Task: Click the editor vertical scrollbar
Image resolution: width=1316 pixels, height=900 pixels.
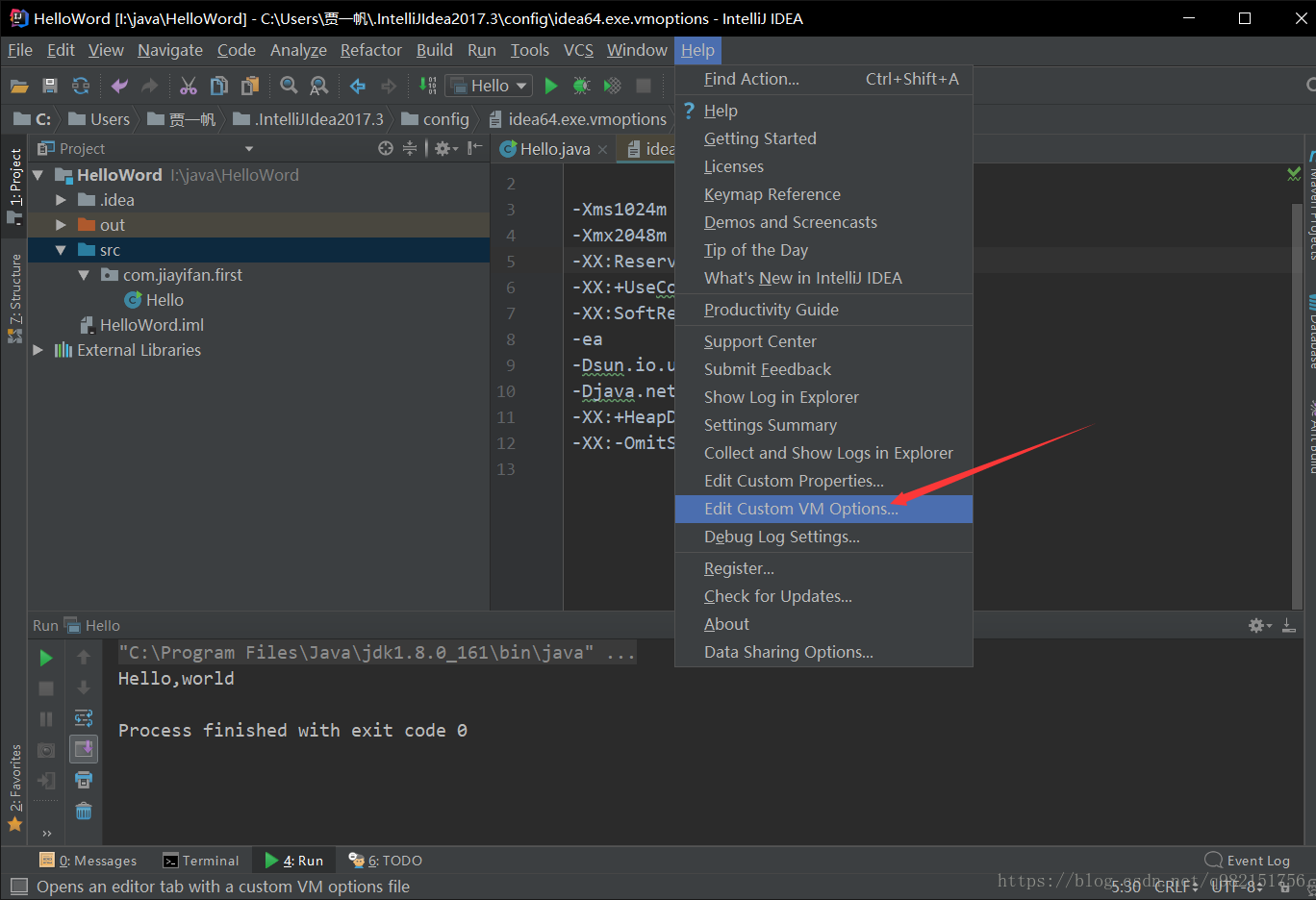Action: pos(1298,404)
